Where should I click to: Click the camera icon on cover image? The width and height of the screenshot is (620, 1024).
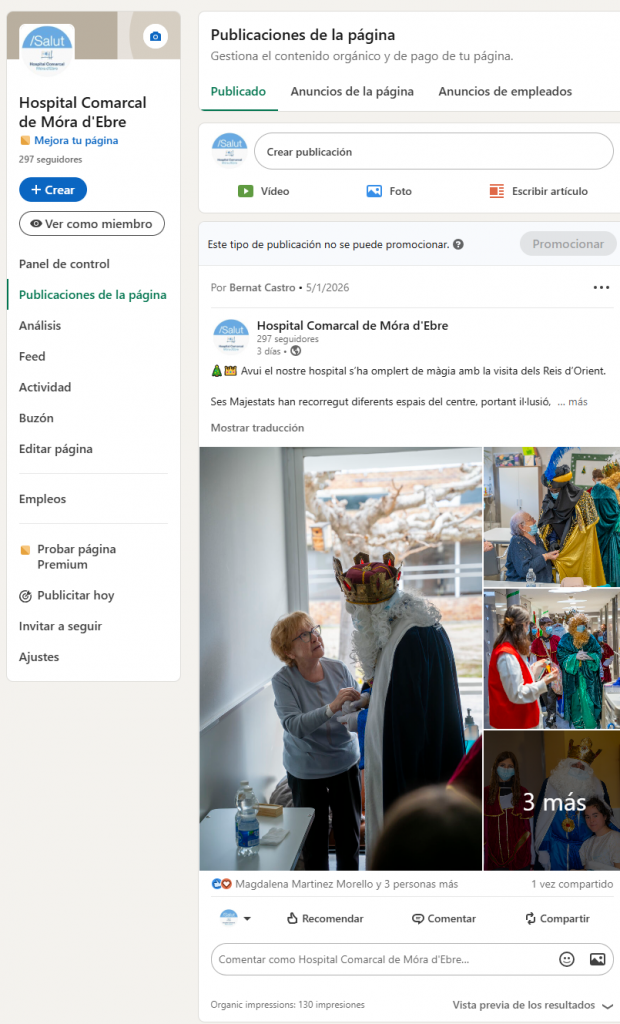pyautogui.click(x=155, y=37)
